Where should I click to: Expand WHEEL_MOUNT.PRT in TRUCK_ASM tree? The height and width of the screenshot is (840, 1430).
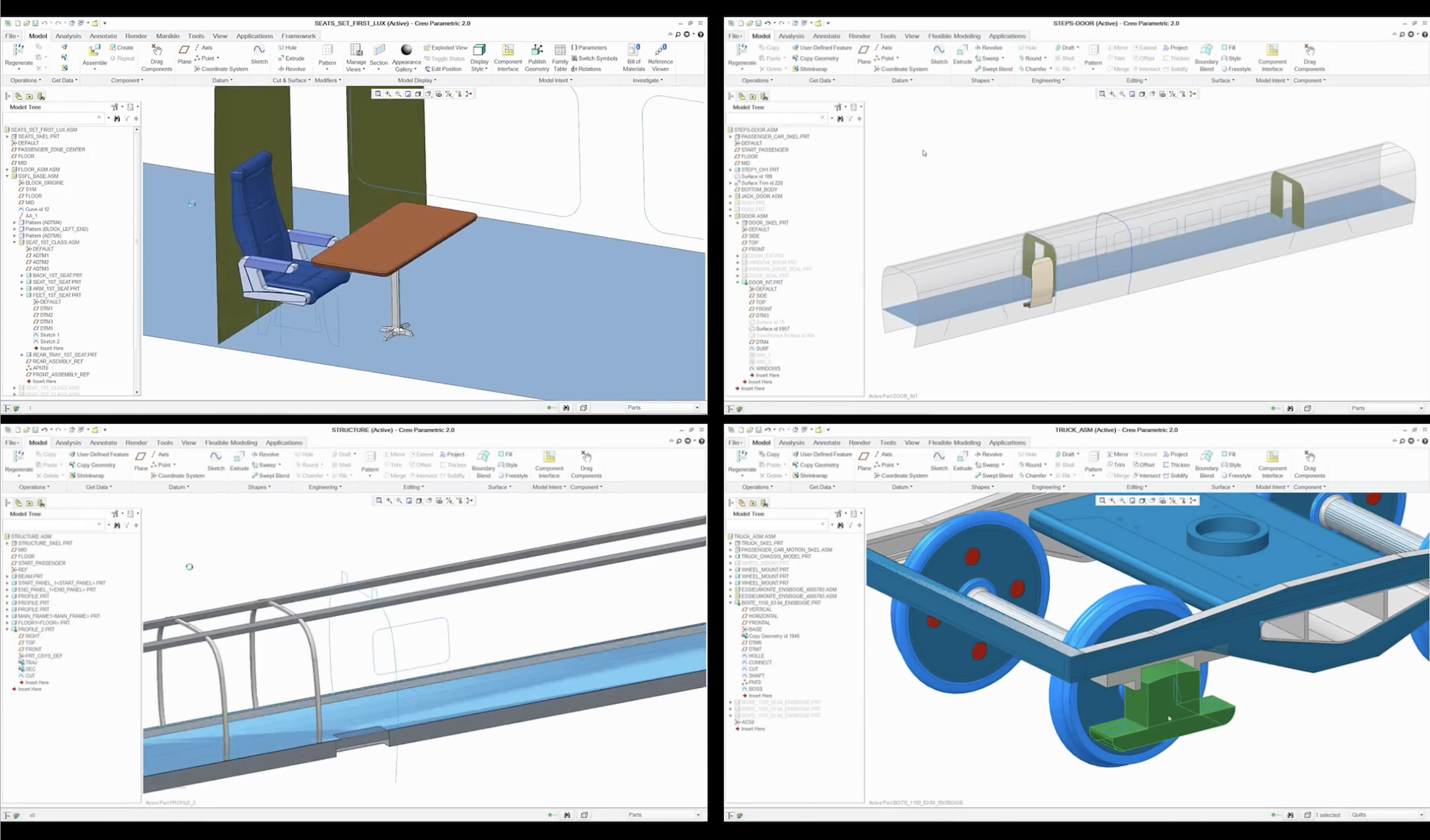(733, 570)
